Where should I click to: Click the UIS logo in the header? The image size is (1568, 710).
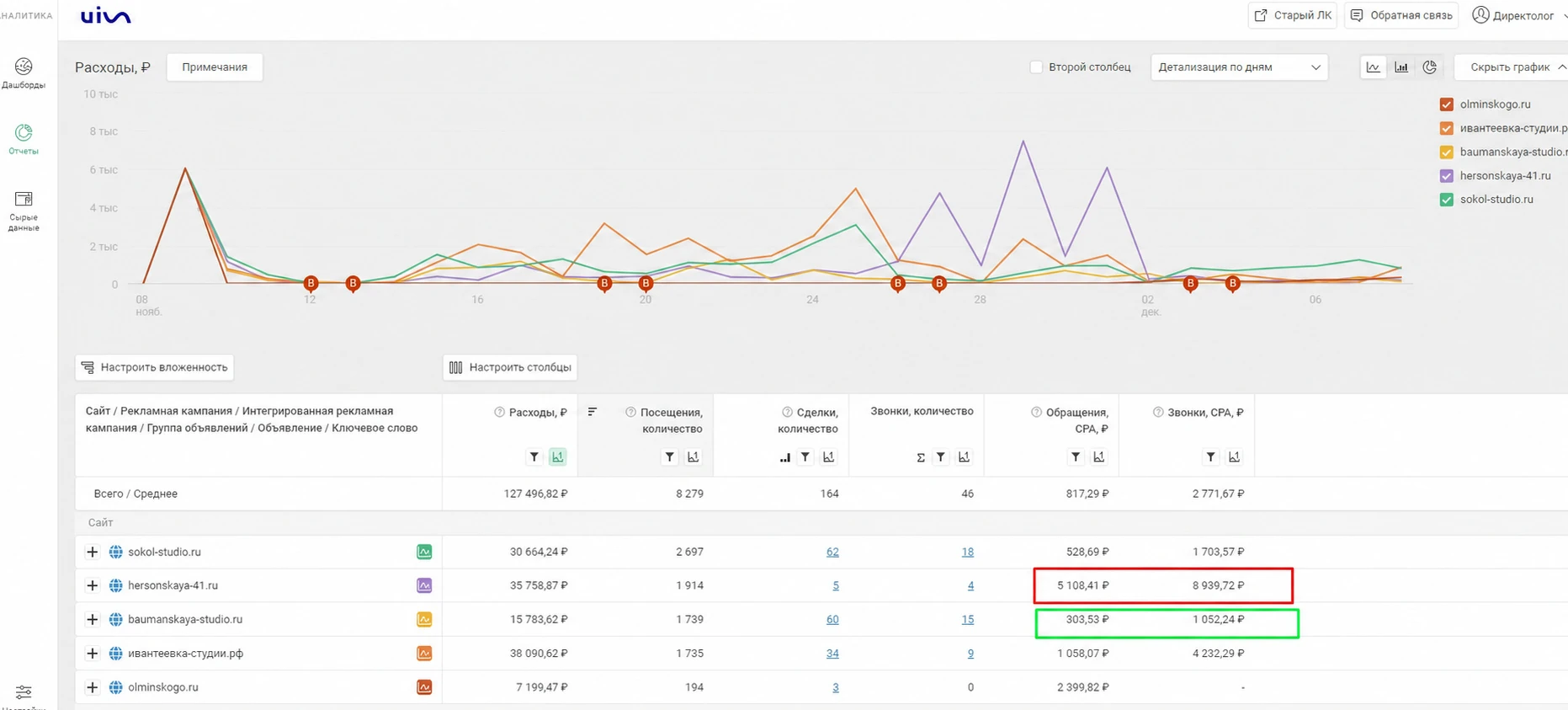[106, 16]
